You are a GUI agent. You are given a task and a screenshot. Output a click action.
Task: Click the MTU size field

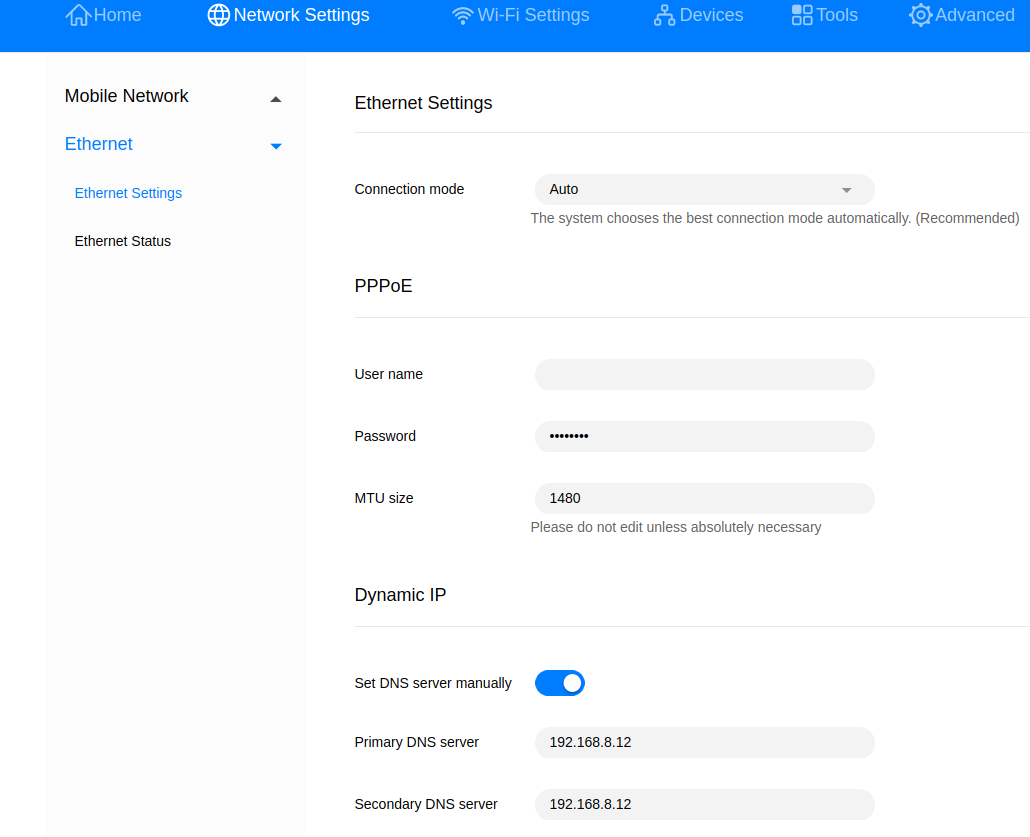pyautogui.click(x=704, y=499)
